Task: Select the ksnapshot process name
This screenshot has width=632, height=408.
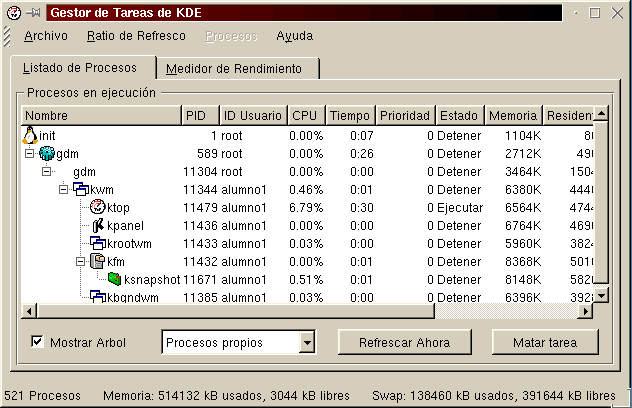Action: tap(152, 279)
